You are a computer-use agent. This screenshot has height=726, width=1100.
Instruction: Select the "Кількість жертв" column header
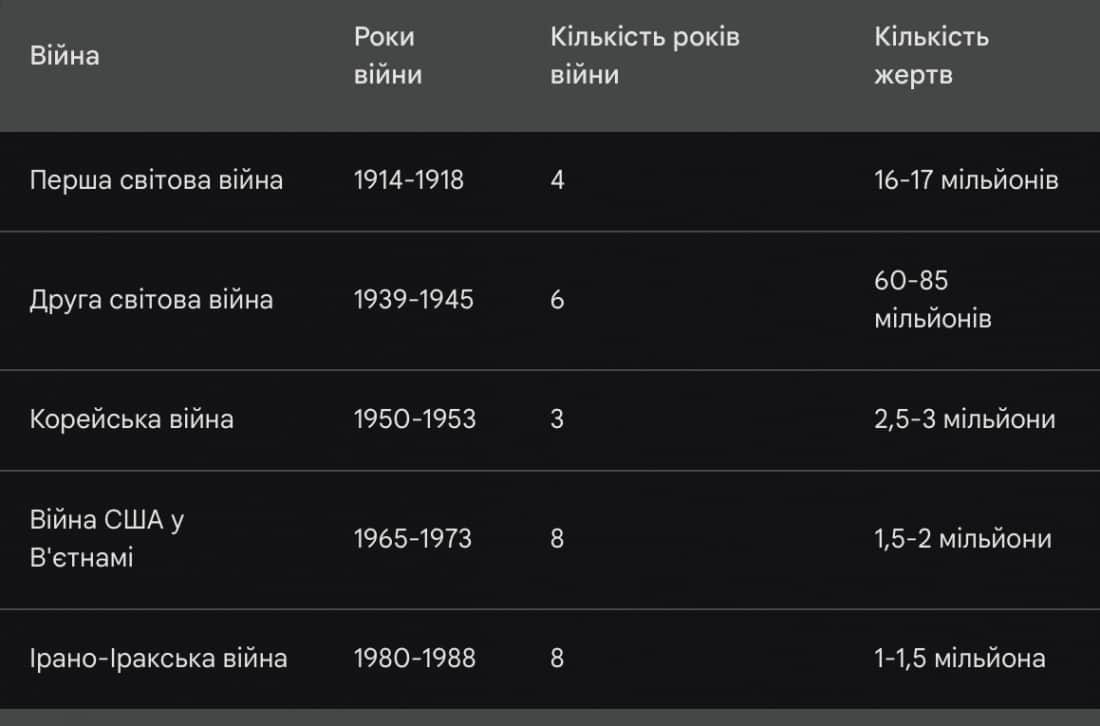pyautogui.click(x=931, y=56)
